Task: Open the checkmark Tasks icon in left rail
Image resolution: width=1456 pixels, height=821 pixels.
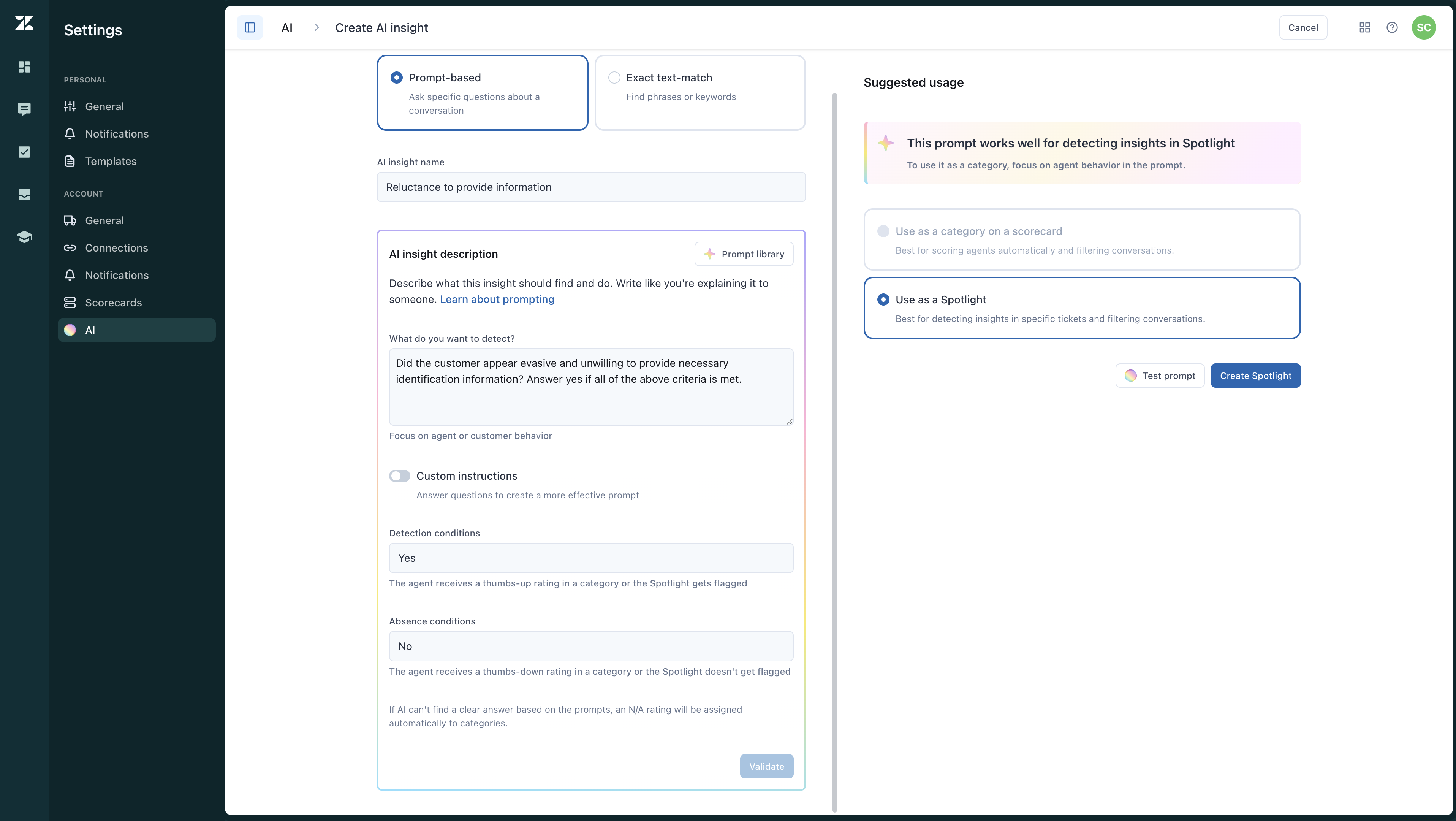Action: click(x=24, y=152)
